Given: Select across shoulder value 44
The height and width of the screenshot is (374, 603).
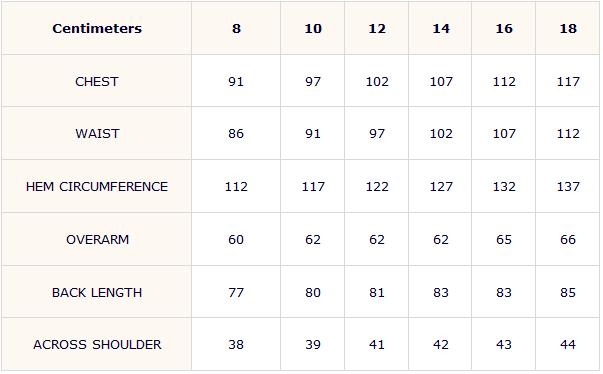Looking at the screenshot, I should 568,344.
